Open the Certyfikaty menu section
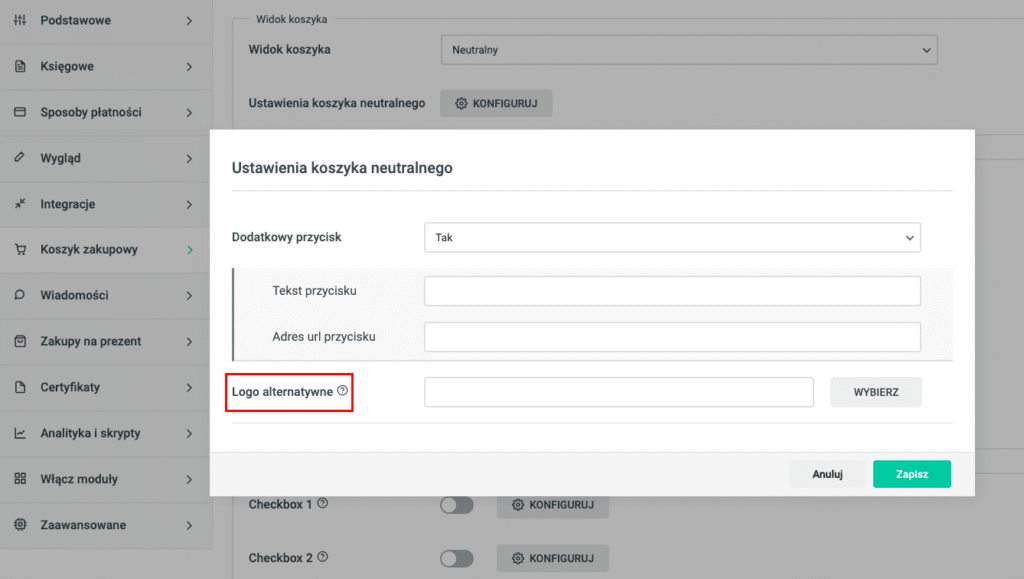The height and width of the screenshot is (579, 1024). click(106, 387)
